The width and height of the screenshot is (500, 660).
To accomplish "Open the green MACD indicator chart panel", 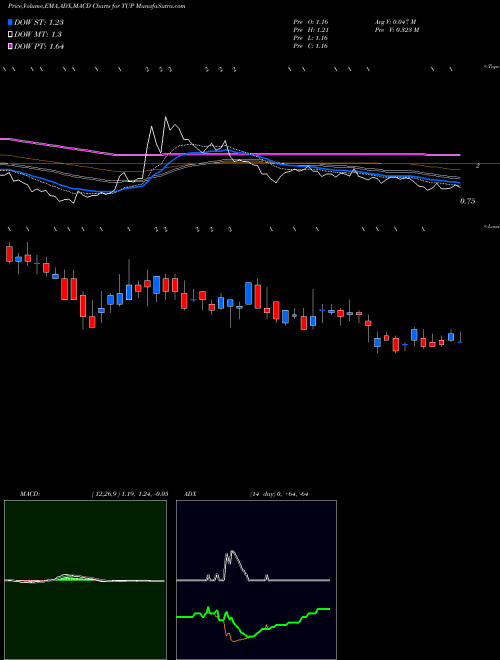I will (x=85, y=580).
